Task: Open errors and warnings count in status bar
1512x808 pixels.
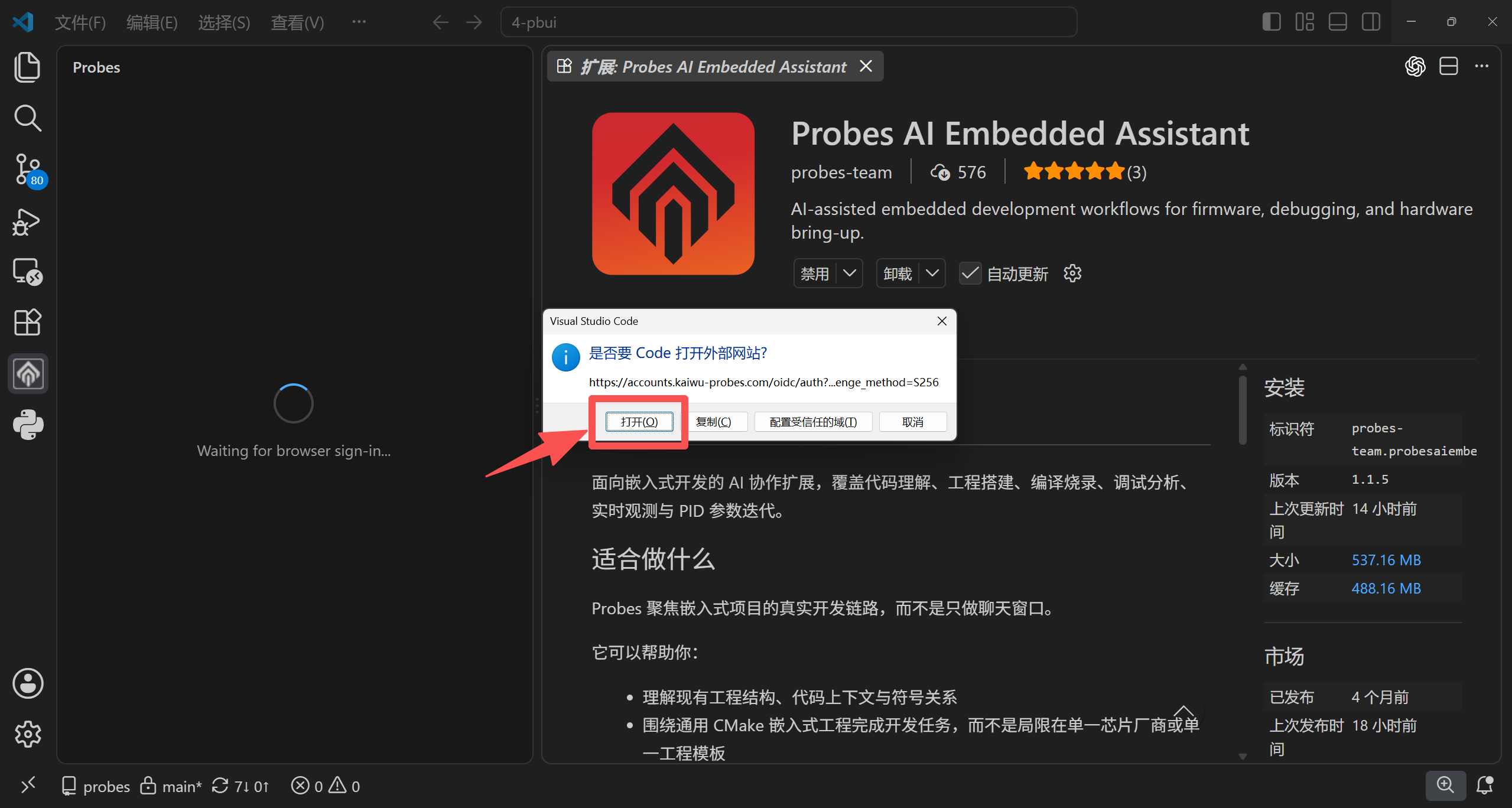Action: click(x=326, y=786)
